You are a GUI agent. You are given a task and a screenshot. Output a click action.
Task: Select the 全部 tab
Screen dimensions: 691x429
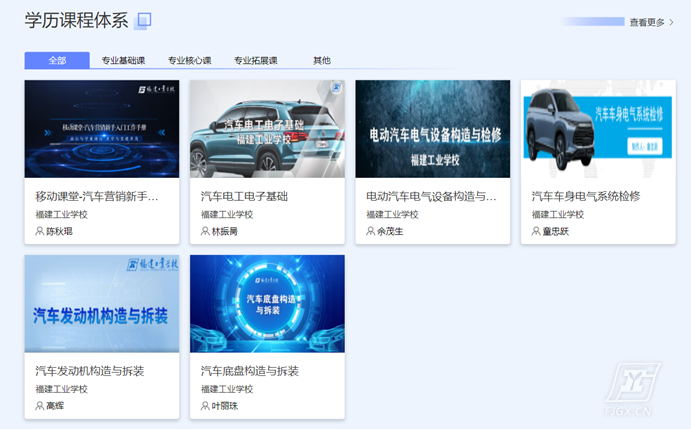(x=57, y=61)
